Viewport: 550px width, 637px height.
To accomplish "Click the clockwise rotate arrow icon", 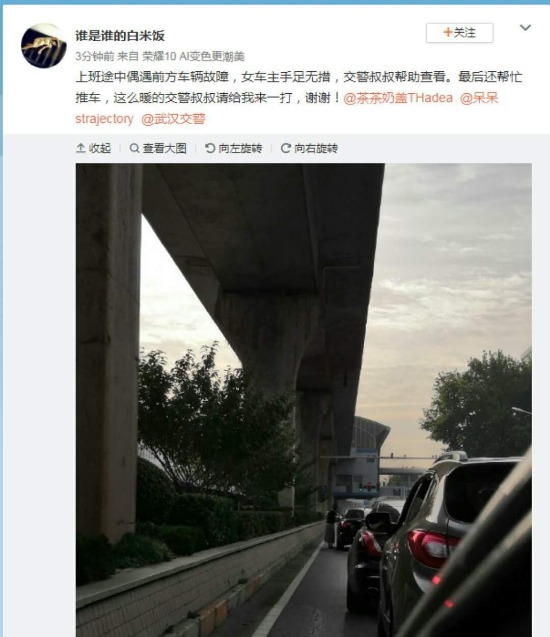I will point(286,148).
